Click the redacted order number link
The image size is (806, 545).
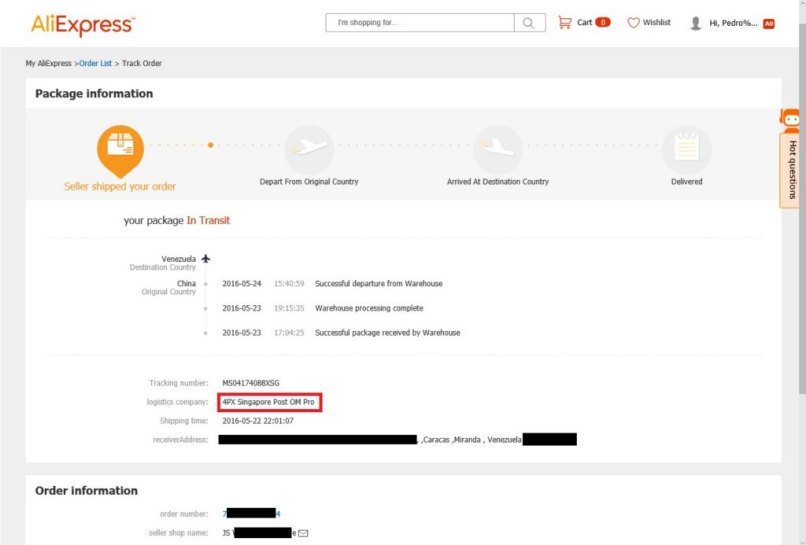tap(251, 513)
